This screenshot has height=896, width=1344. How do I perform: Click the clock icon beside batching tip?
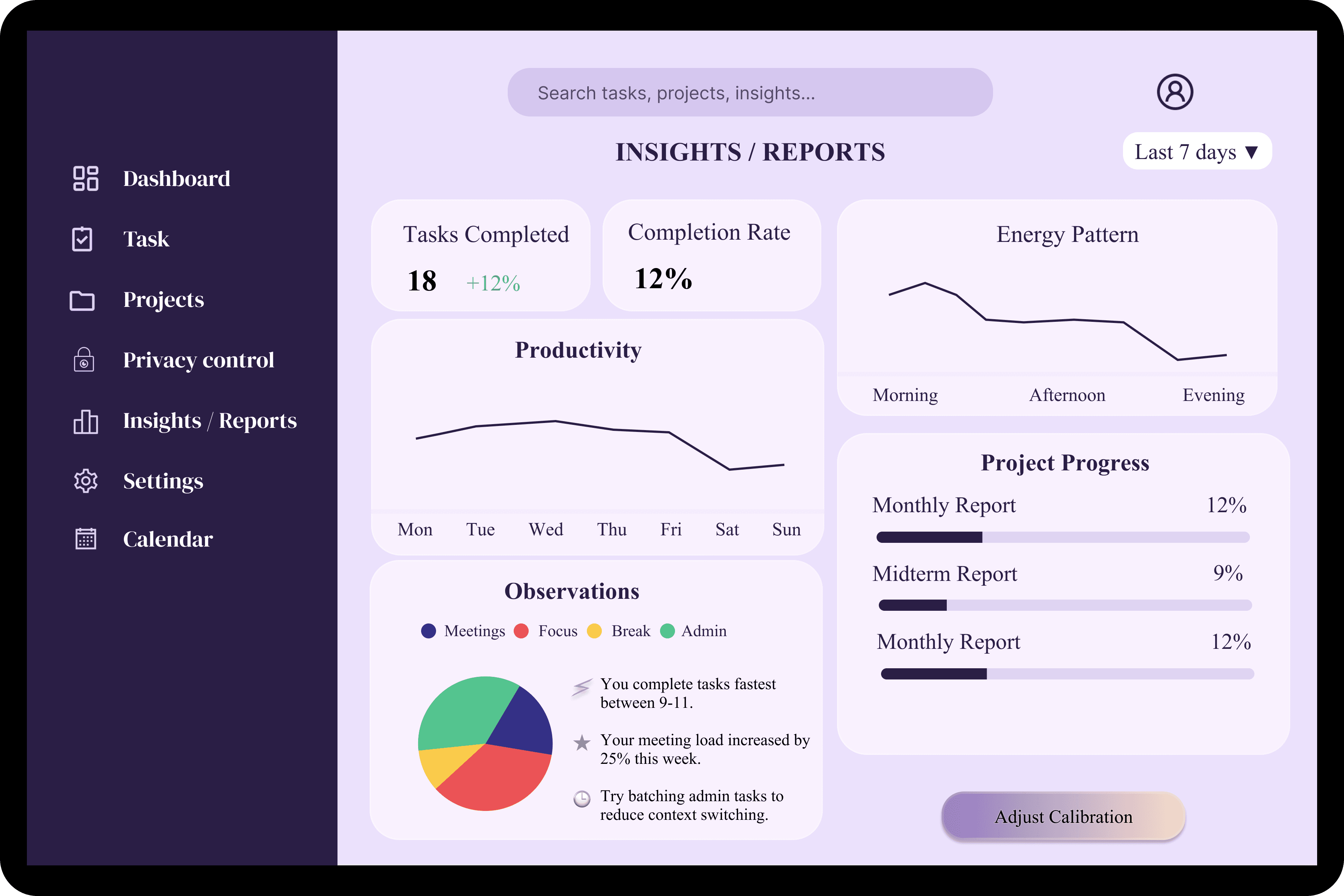point(582,799)
